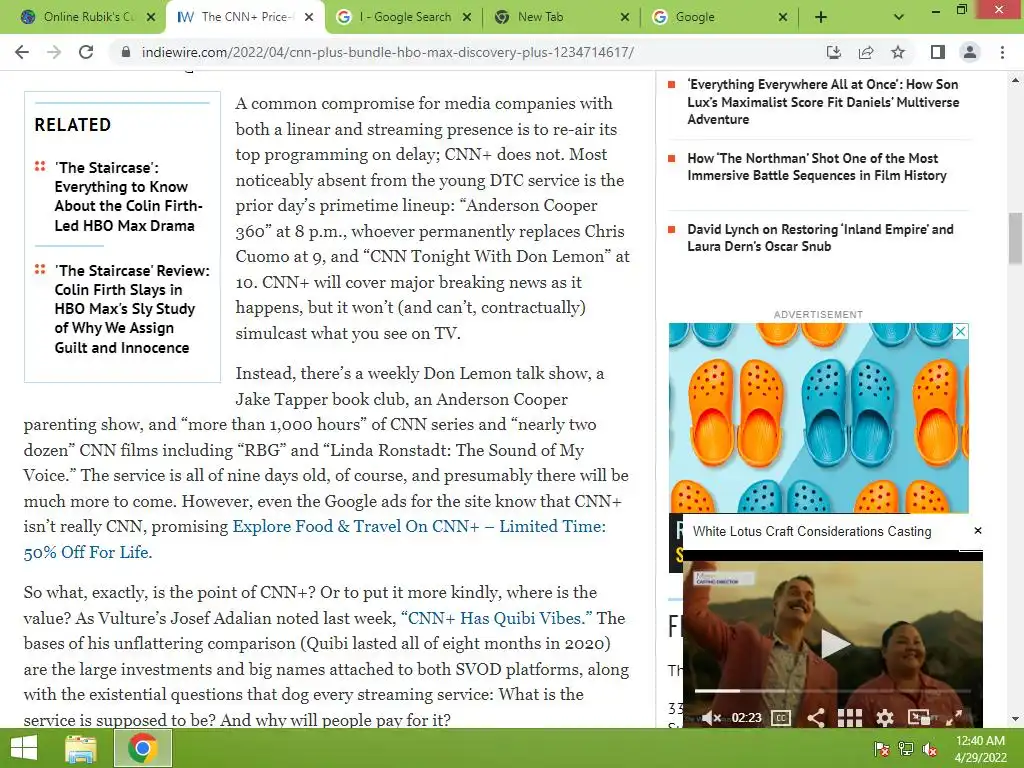
Task: Toggle closed captions on the video
Action: [781, 718]
